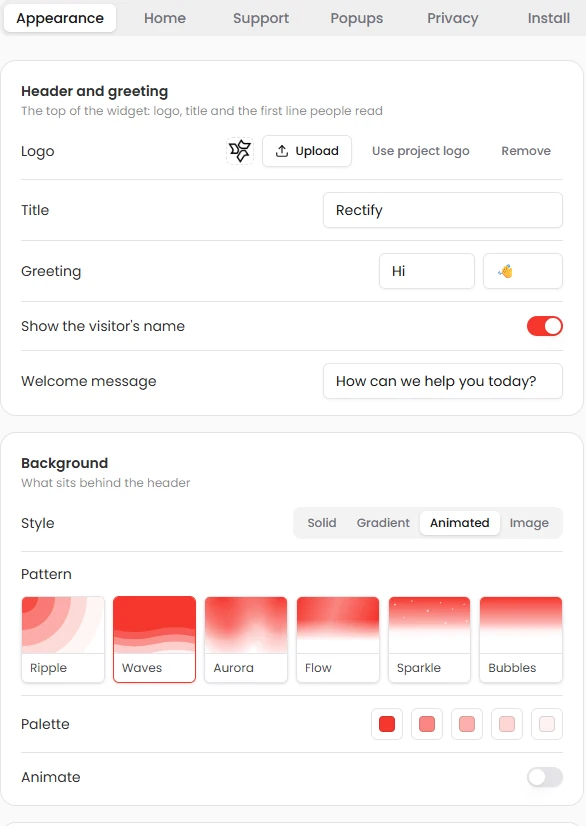Click the second palette swatch

(x=427, y=724)
